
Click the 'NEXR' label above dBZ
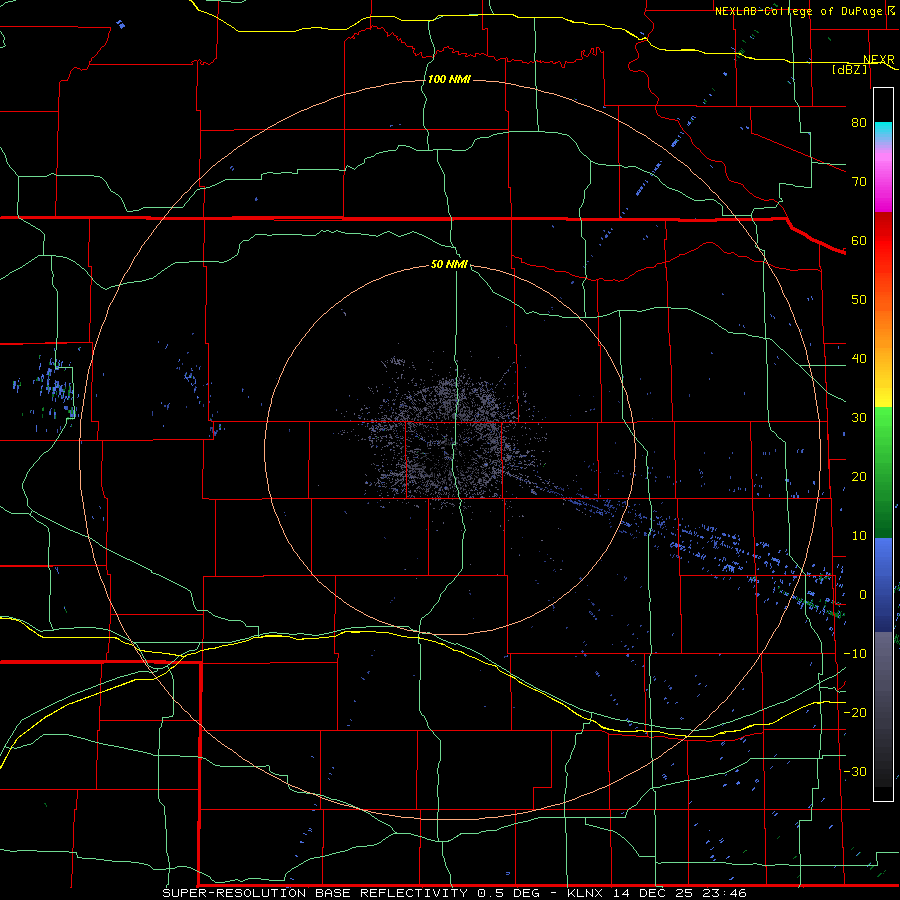[x=879, y=60]
